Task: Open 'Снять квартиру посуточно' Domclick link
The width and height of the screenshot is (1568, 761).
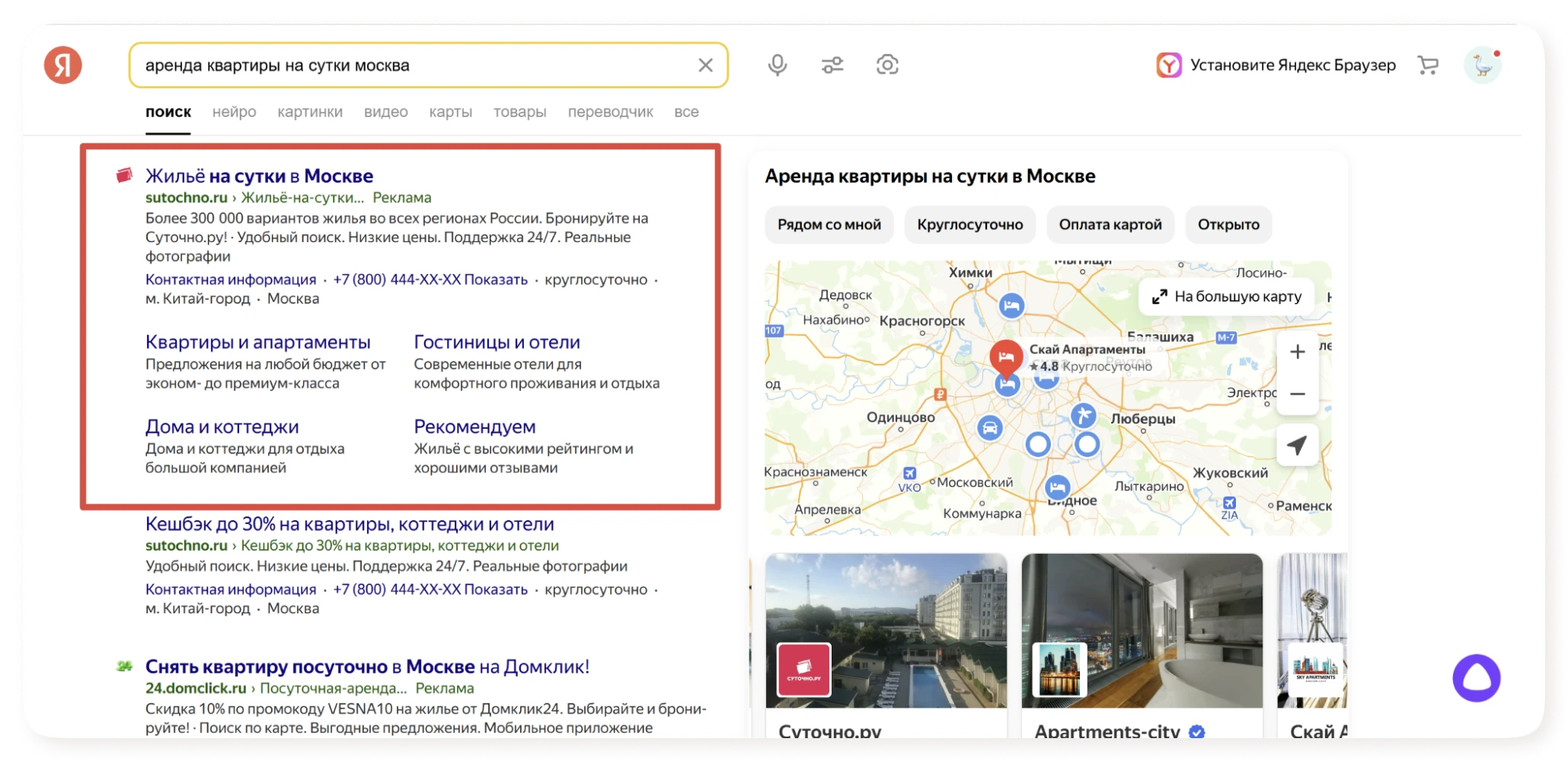Action: tap(367, 667)
